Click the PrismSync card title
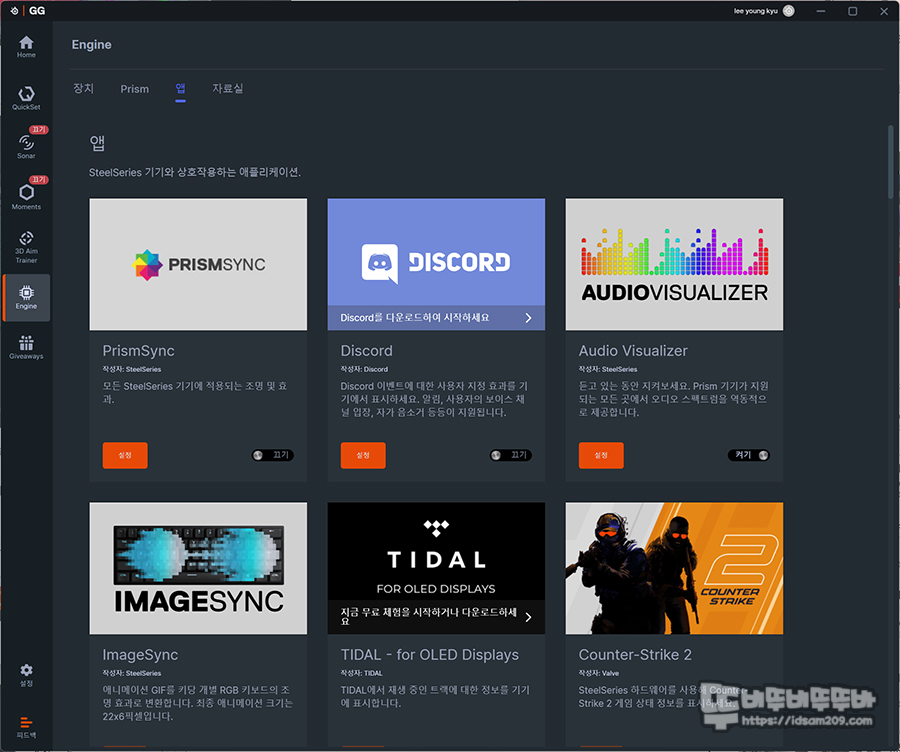 click(x=138, y=351)
